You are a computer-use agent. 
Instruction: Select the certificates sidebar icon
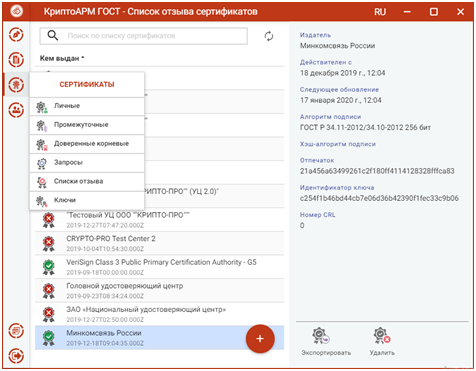(16, 85)
